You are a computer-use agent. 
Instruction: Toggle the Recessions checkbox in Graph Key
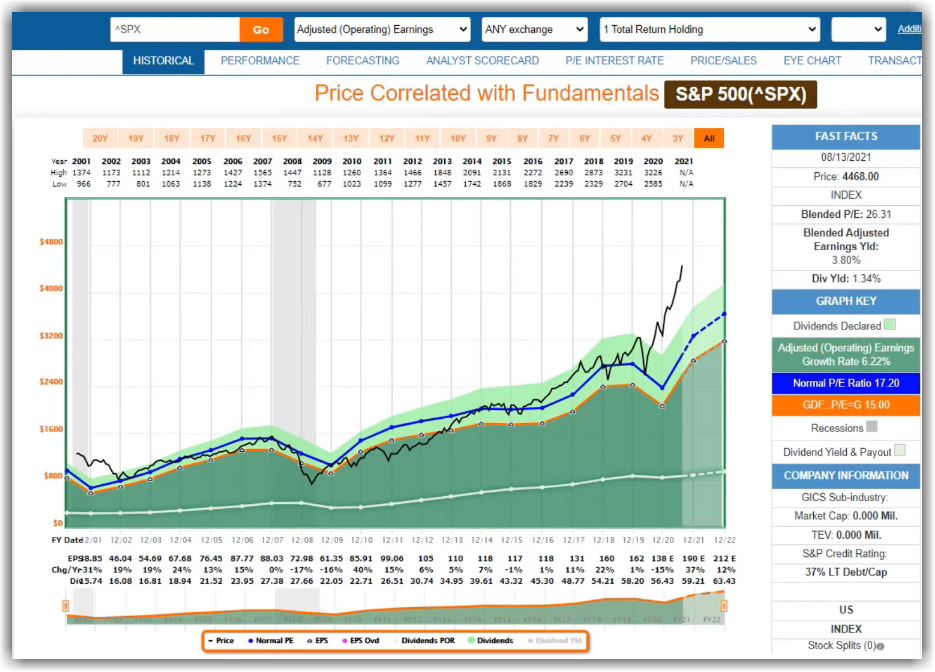pyautogui.click(x=872, y=427)
